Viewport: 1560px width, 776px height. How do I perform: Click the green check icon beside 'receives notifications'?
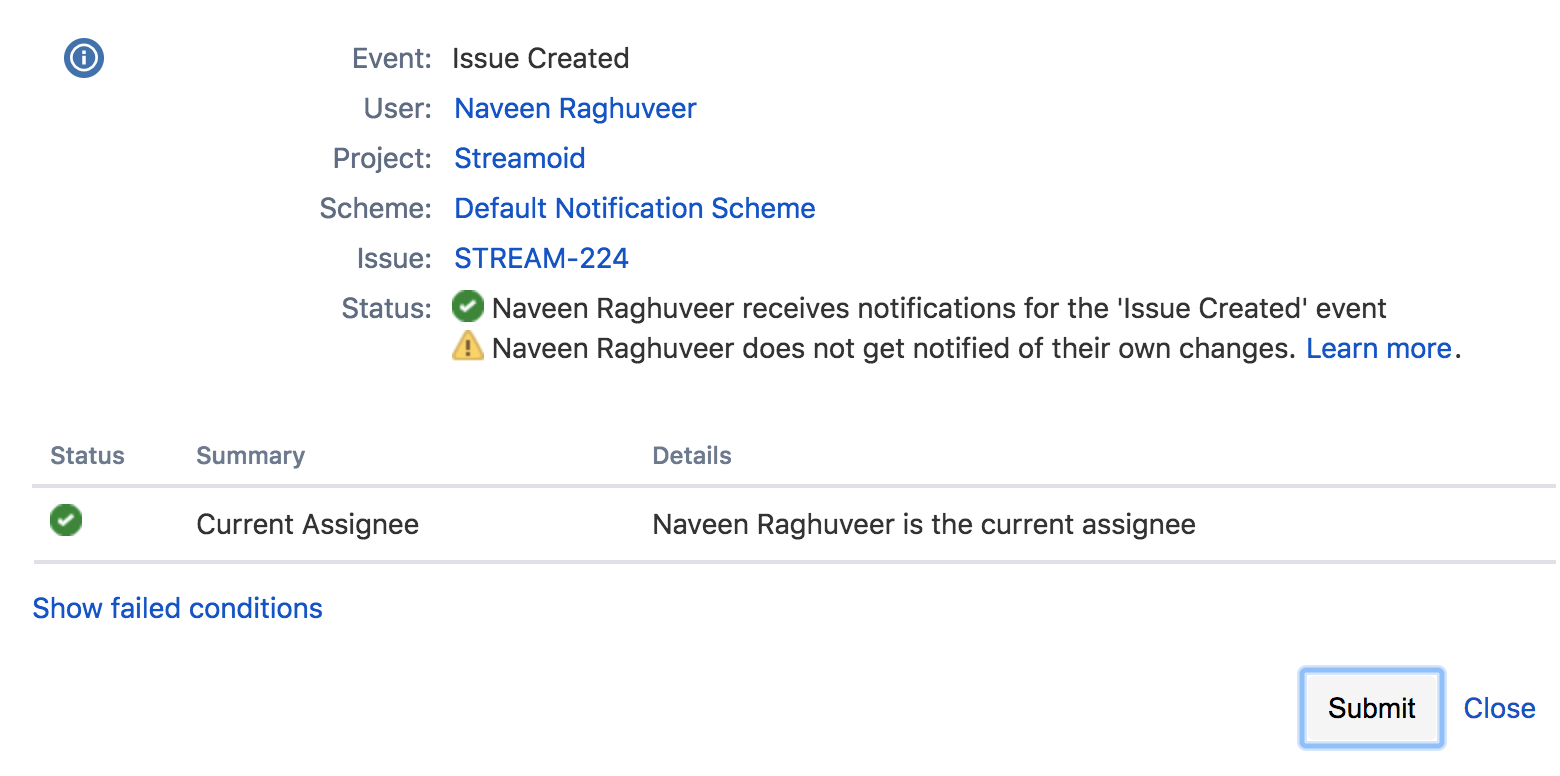click(468, 307)
